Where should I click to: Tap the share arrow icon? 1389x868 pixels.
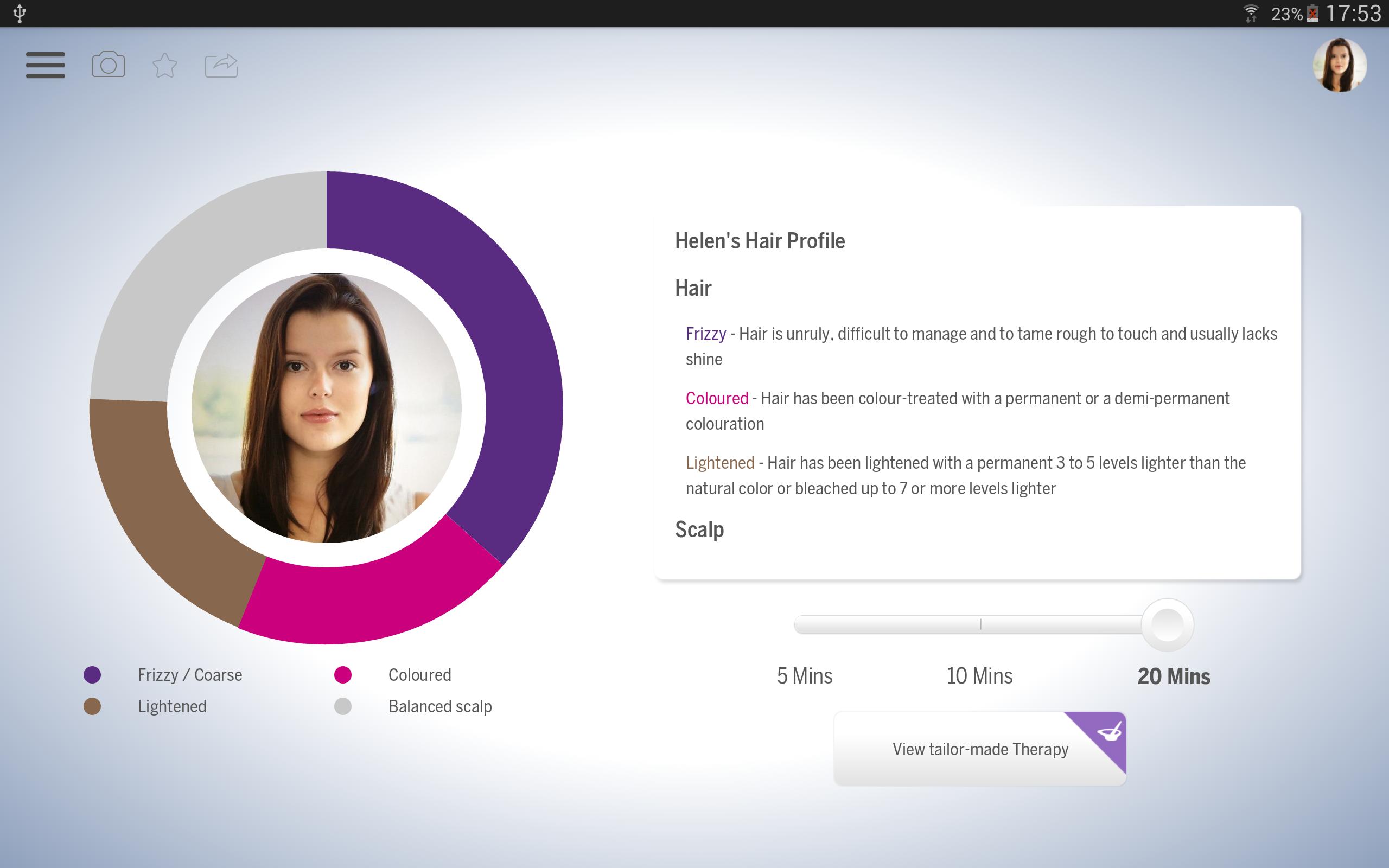tap(221, 65)
